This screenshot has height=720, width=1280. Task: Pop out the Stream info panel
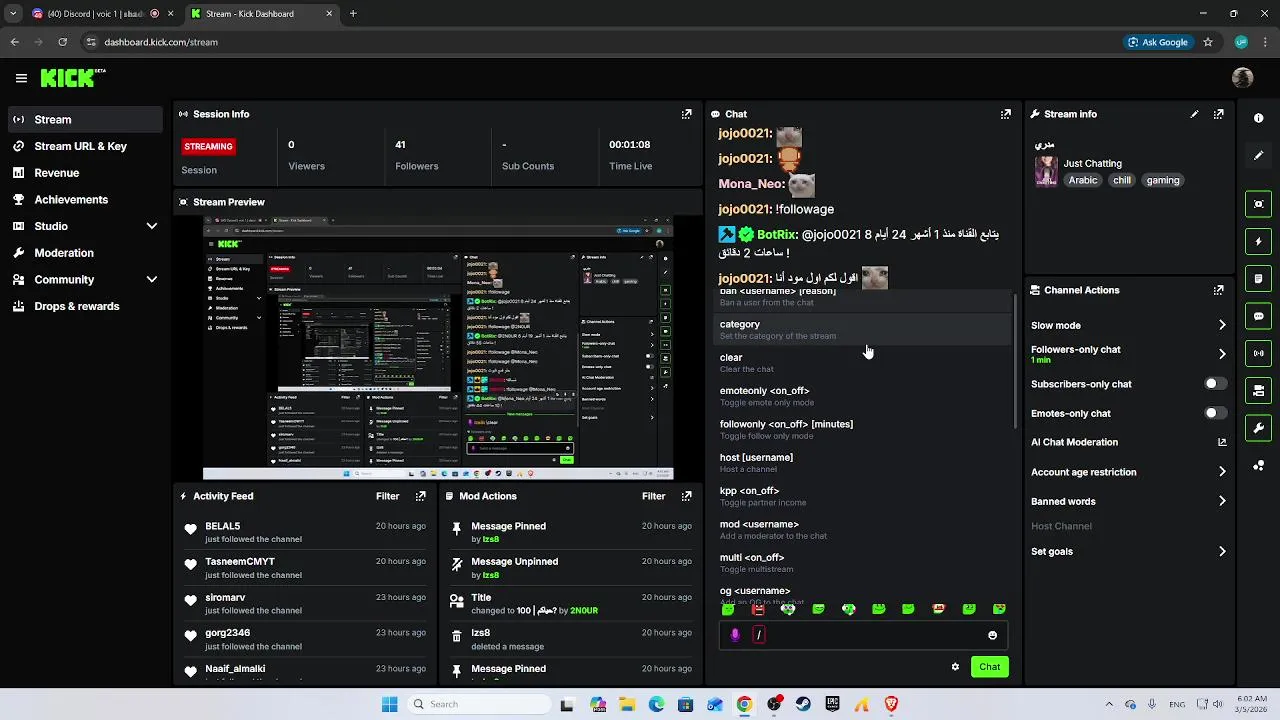[x=1218, y=114]
